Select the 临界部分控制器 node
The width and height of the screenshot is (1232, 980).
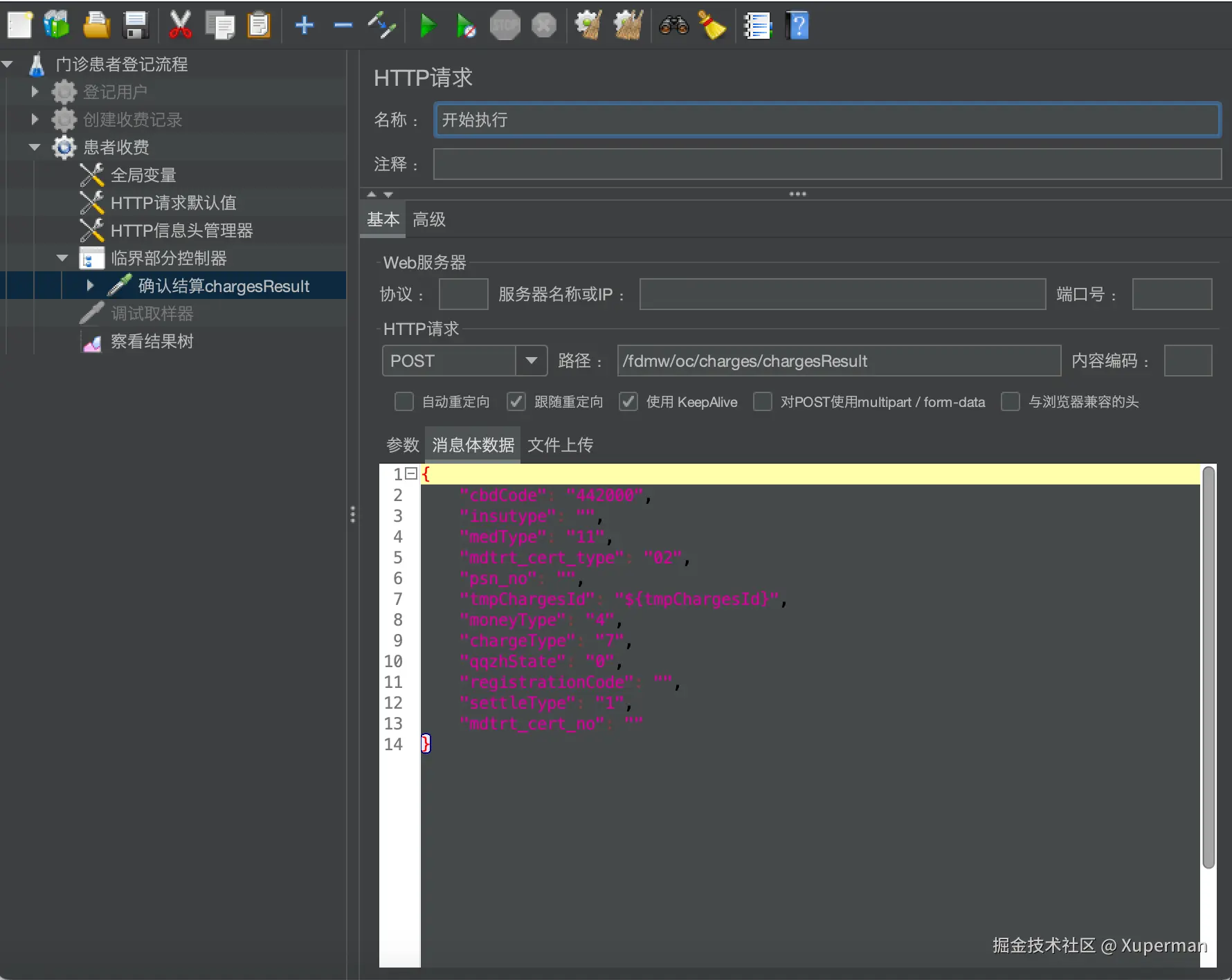pyautogui.click(x=169, y=258)
